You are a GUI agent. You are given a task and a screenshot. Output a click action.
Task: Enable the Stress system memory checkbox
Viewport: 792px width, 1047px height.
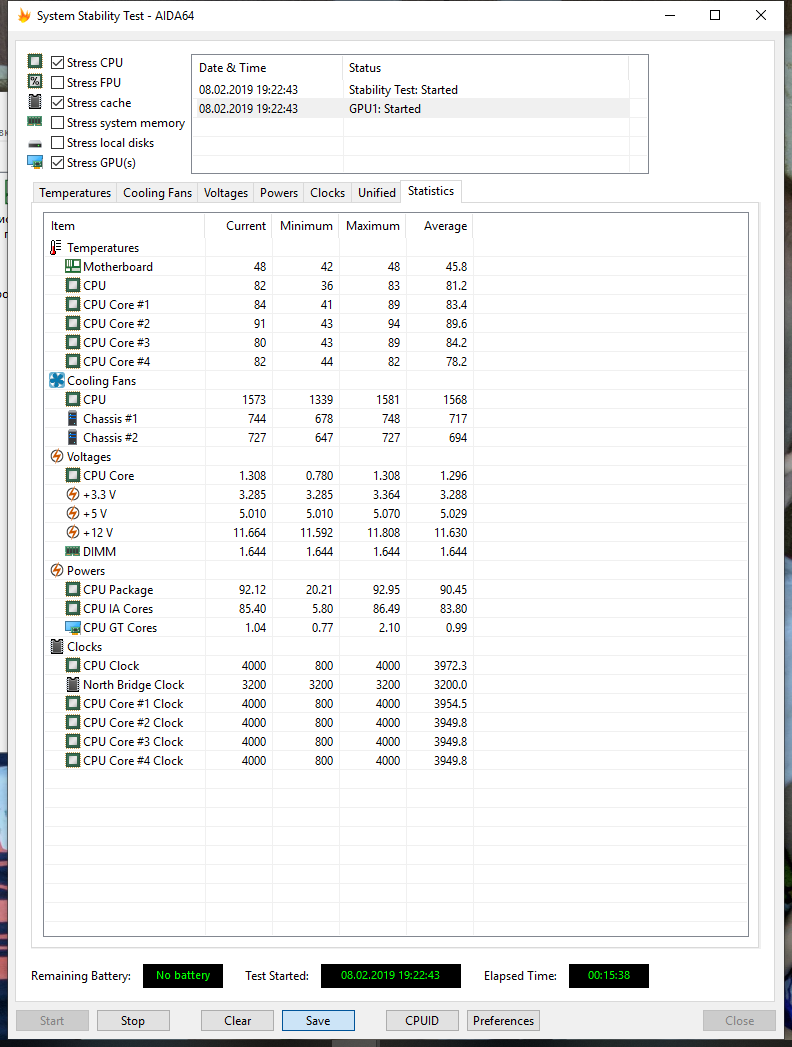57,122
